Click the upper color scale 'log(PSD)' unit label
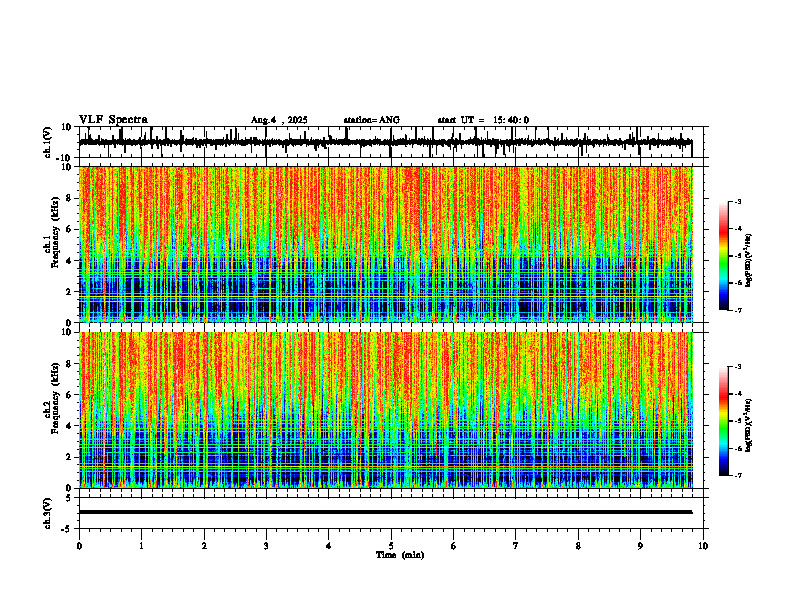This screenshot has width=792, height=612. pyautogui.click(x=749, y=261)
